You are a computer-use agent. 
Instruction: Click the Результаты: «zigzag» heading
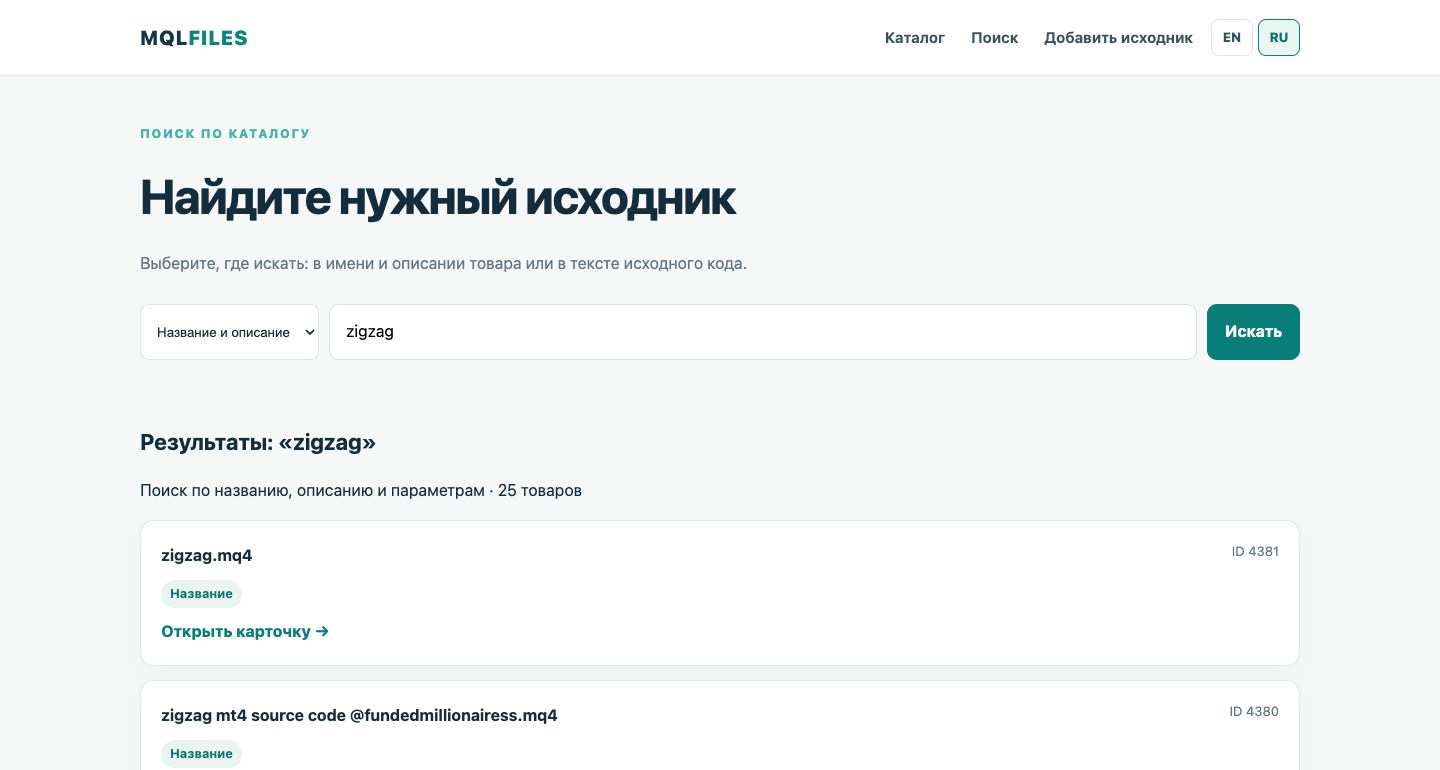point(258,442)
